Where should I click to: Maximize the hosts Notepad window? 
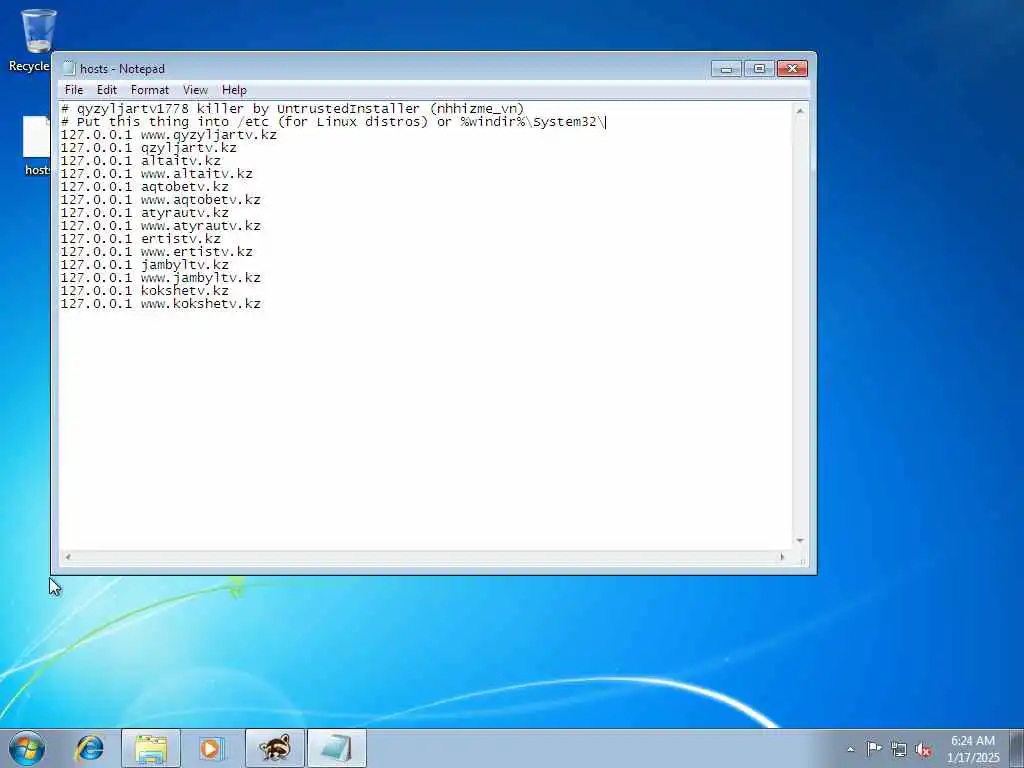(x=759, y=69)
